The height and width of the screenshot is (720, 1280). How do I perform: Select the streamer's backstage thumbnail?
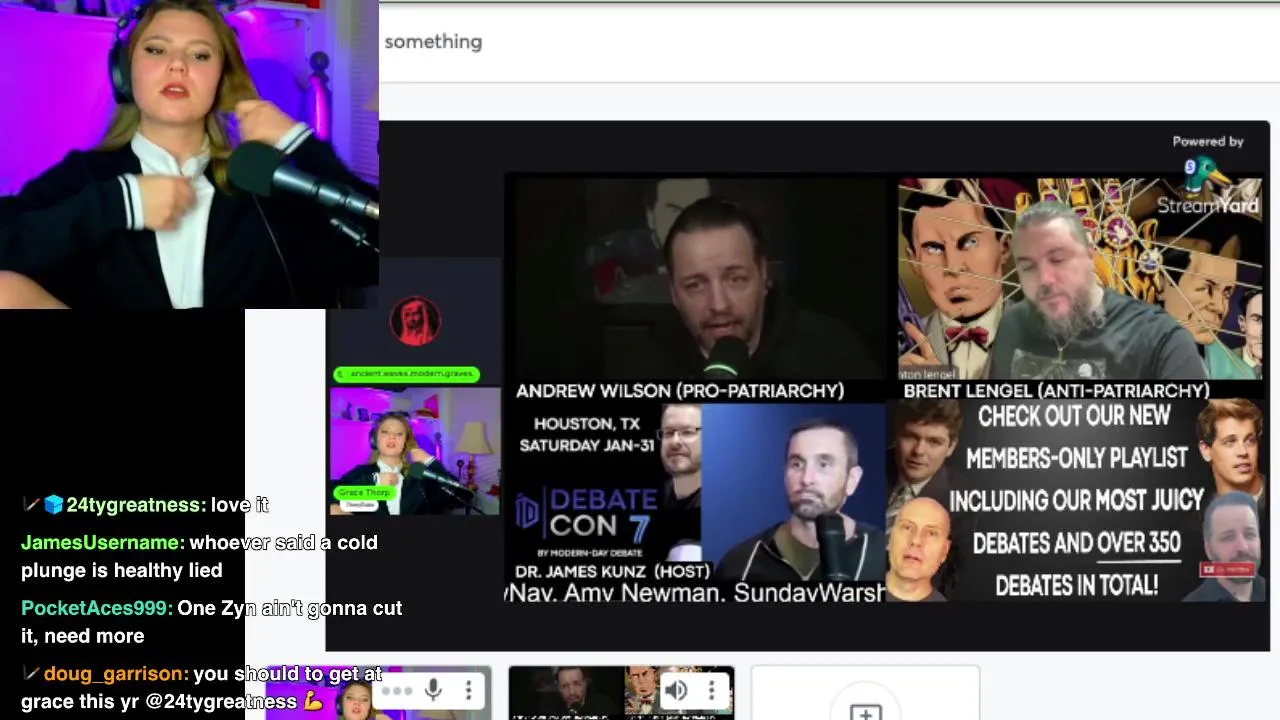click(x=378, y=692)
